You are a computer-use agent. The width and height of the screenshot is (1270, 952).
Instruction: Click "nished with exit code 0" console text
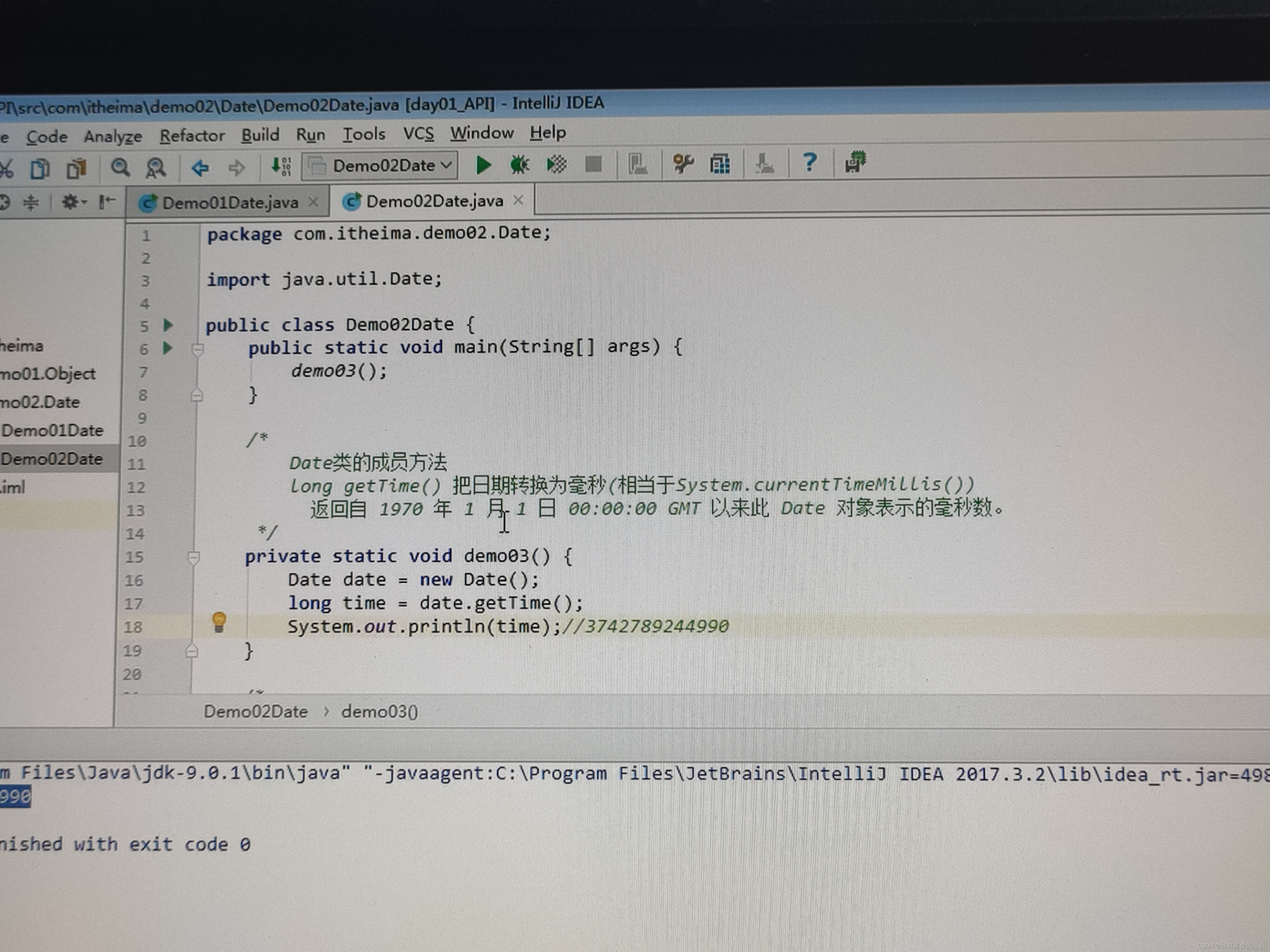(125, 844)
